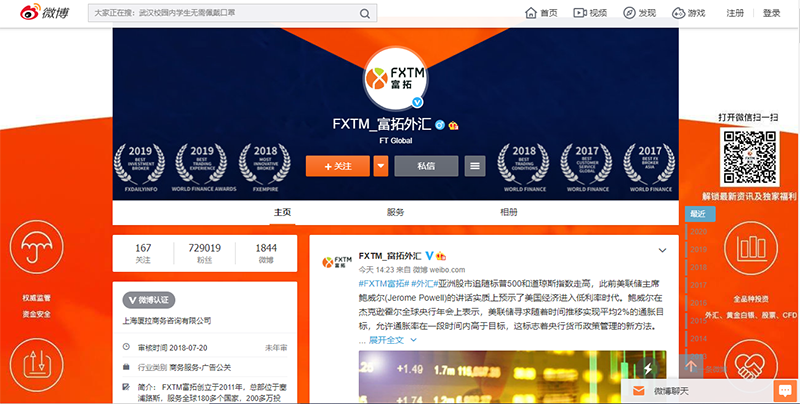800x404 pixels.
Task: Click the gender icon beside profile name
Action: pos(440,125)
